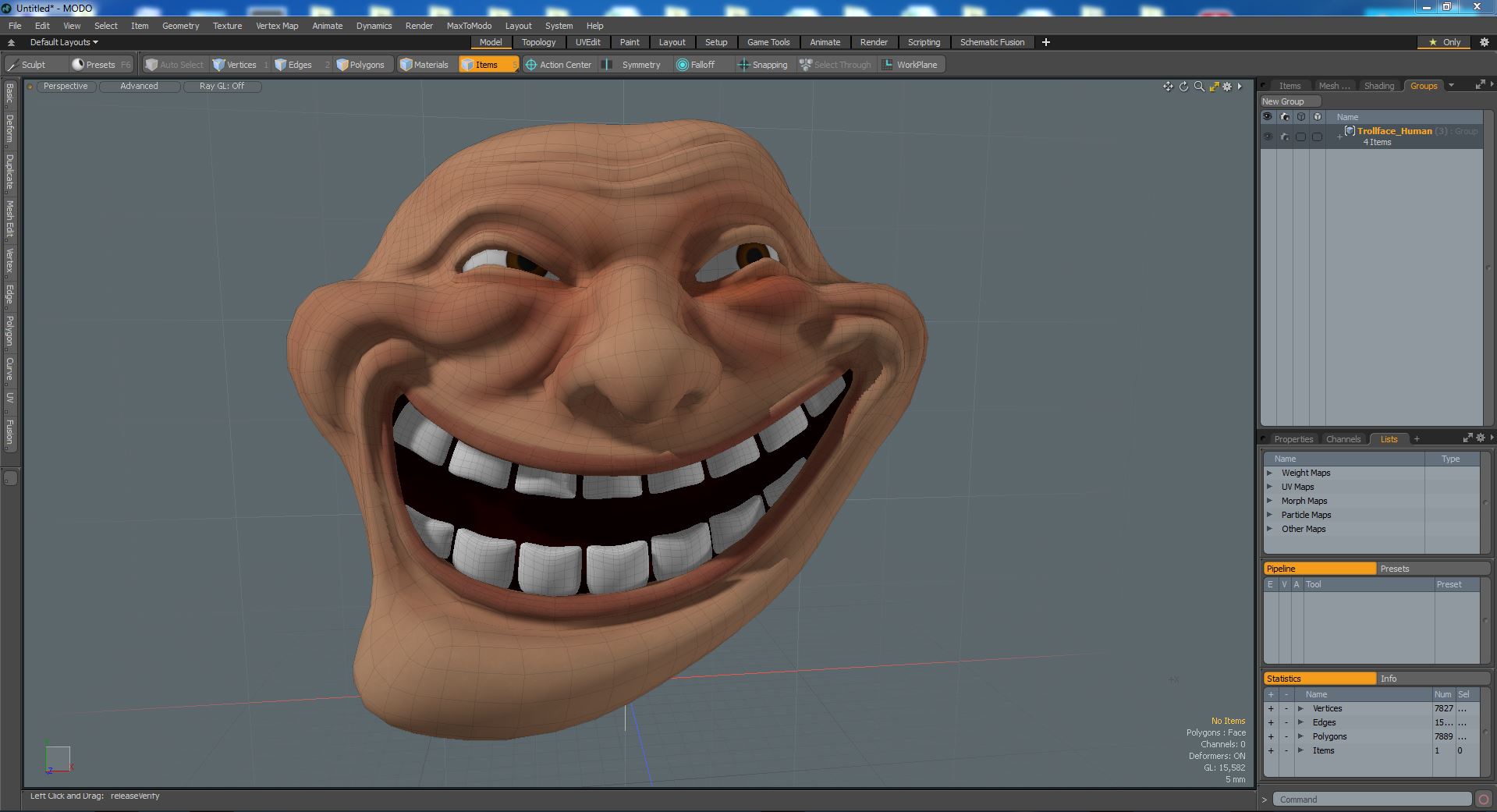
Task: Toggle the Select Through option
Action: (835, 65)
